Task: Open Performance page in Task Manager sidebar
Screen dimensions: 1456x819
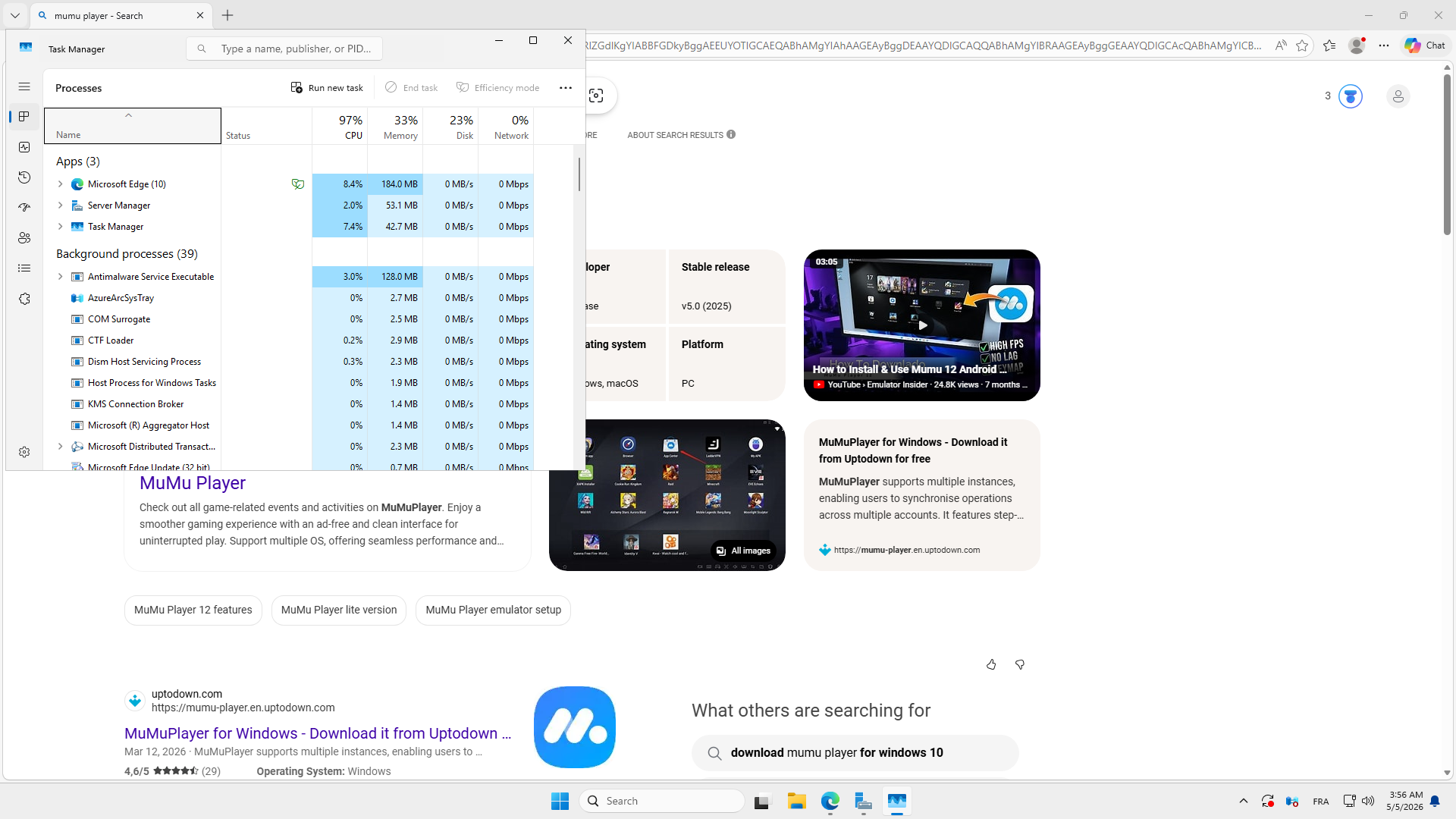Action: (x=24, y=147)
